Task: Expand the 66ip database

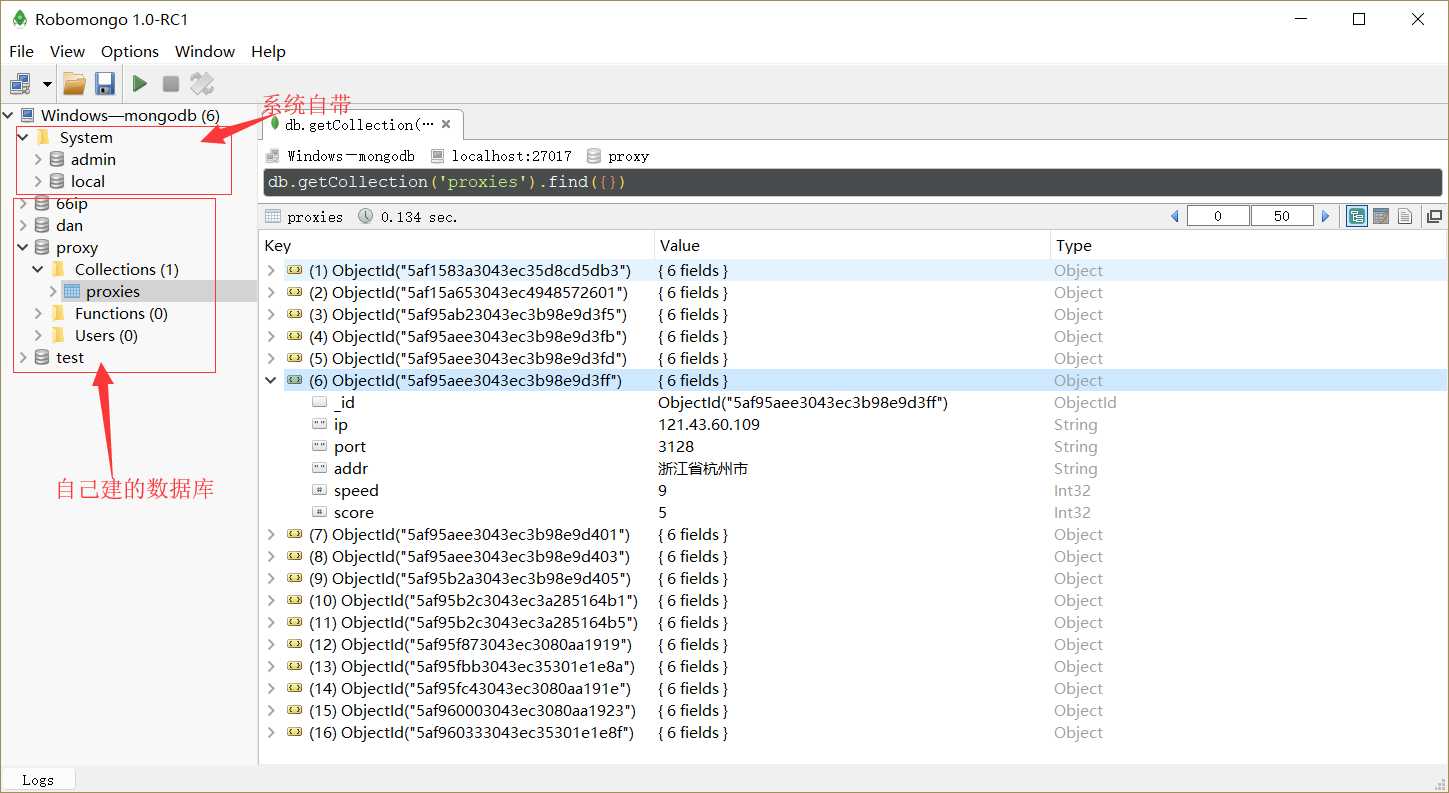Action: pos(22,204)
